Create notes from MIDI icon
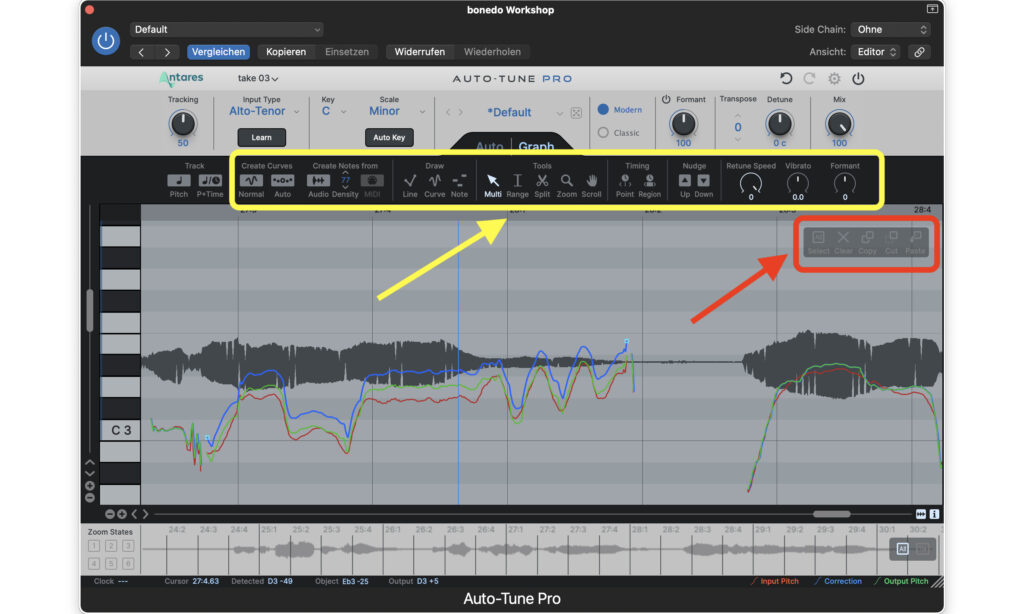 372,181
